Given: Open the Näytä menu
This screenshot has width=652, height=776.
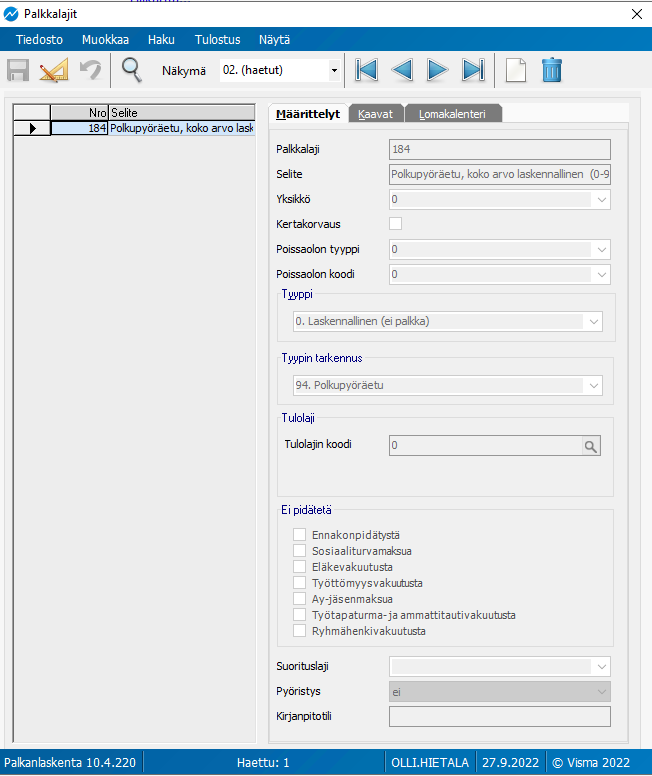Looking at the screenshot, I should (x=274, y=40).
